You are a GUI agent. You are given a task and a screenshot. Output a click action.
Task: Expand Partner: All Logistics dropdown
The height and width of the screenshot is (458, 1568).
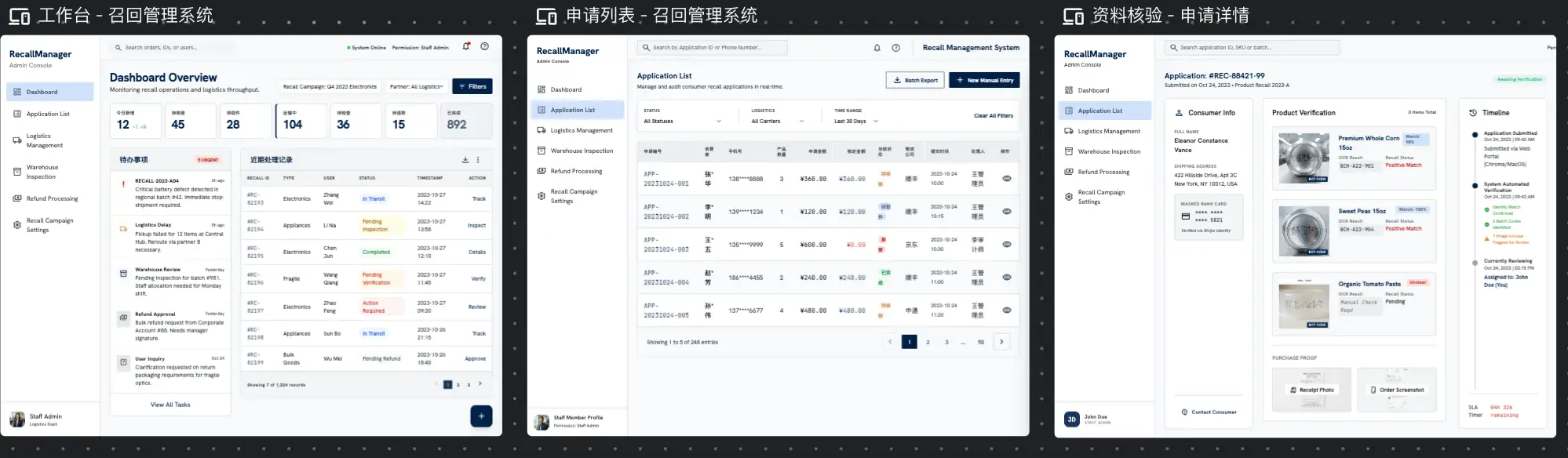click(x=417, y=86)
